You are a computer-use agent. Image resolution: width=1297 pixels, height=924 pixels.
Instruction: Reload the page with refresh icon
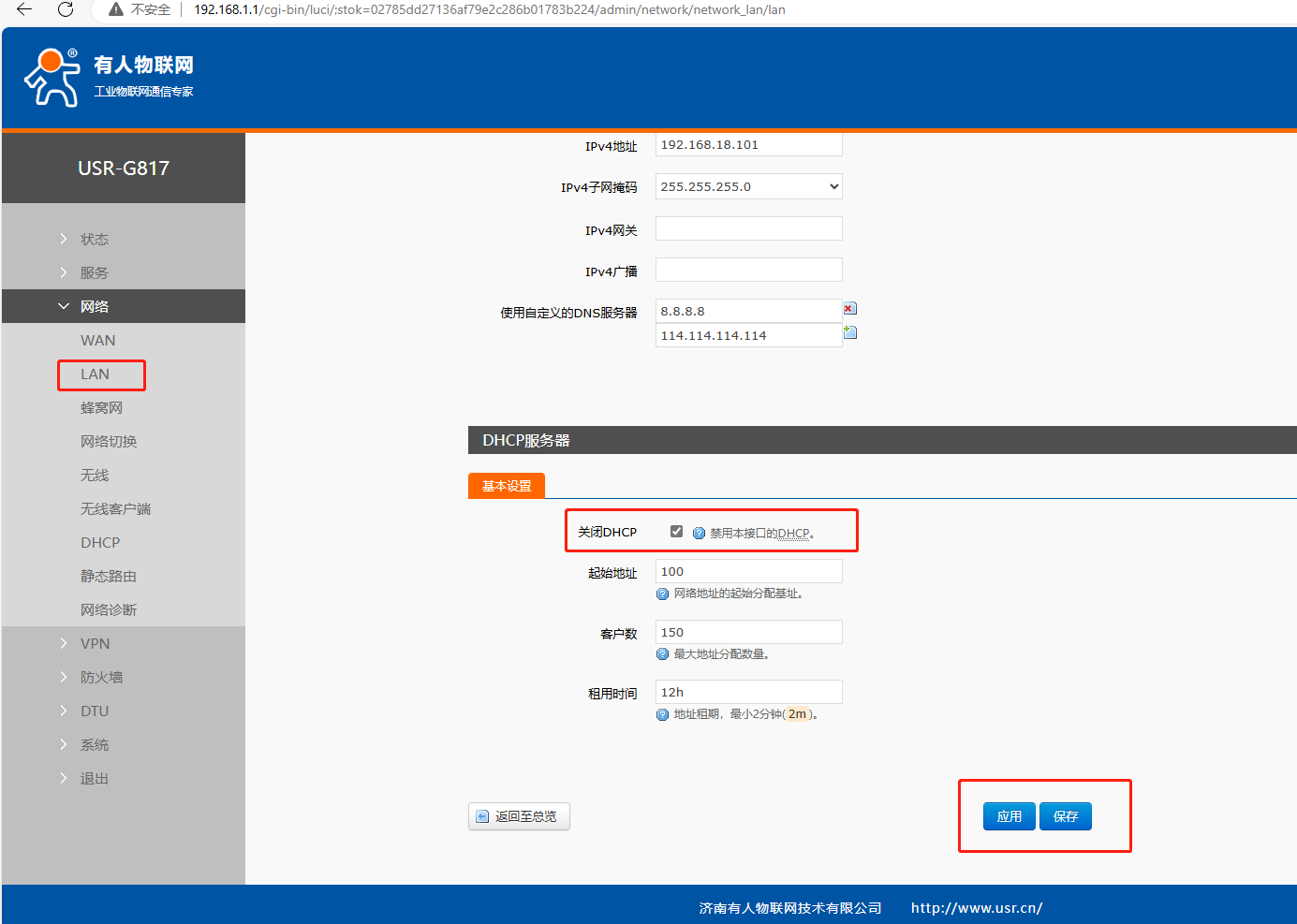[x=66, y=9]
